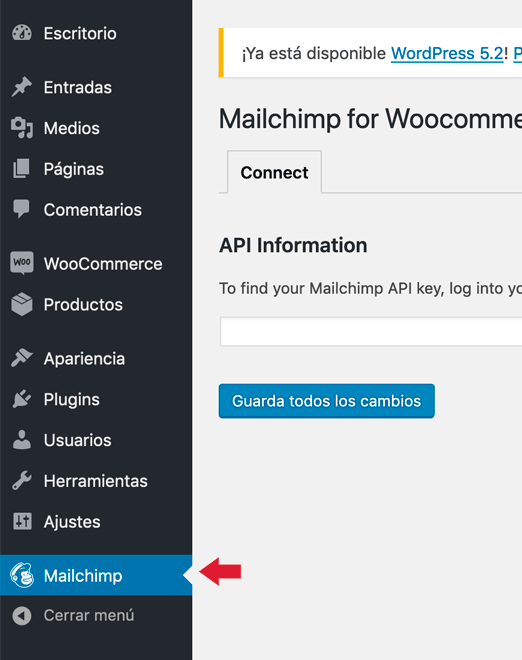Click Guarda todos los cambios button

click(327, 401)
